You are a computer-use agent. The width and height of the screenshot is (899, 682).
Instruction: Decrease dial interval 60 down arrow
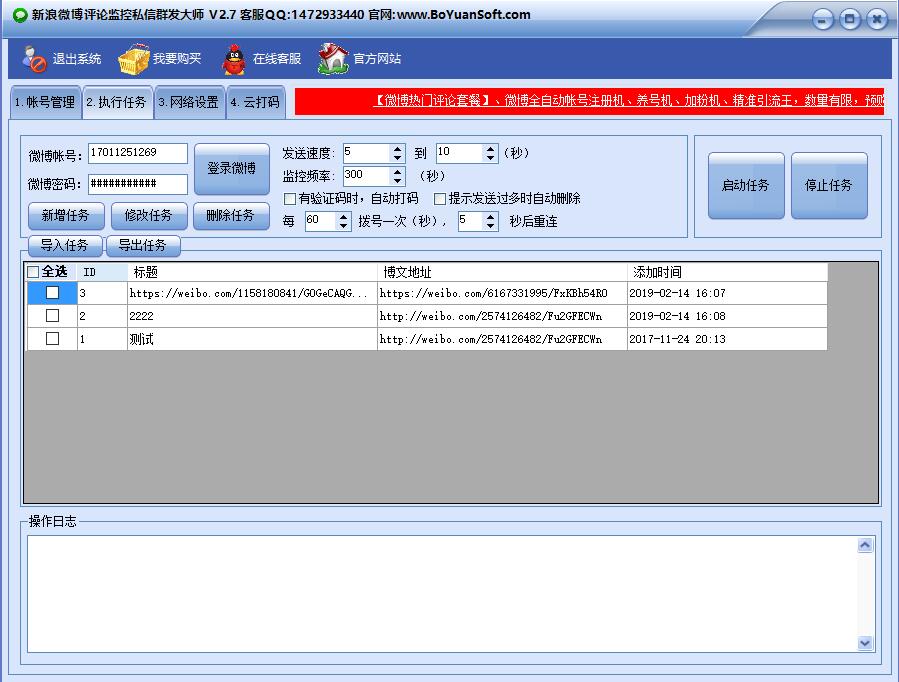343,226
